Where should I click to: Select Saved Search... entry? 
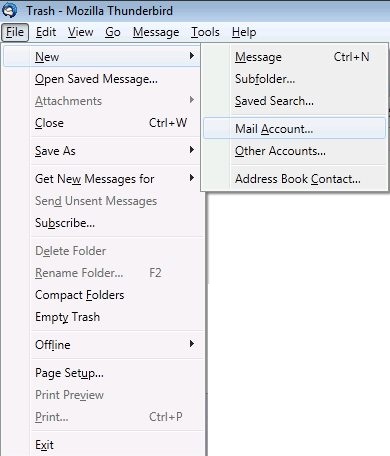pos(294,101)
